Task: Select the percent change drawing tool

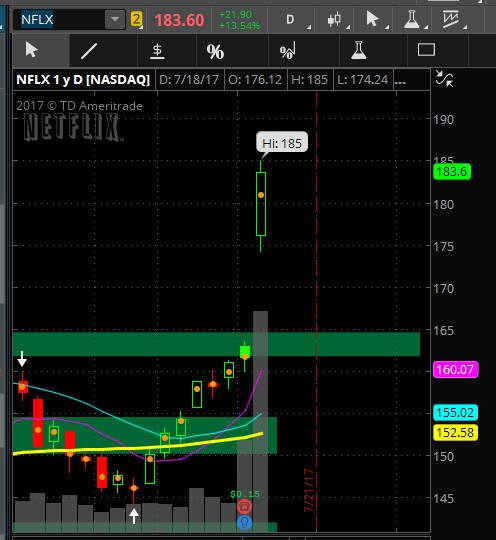Action: click(x=215, y=52)
